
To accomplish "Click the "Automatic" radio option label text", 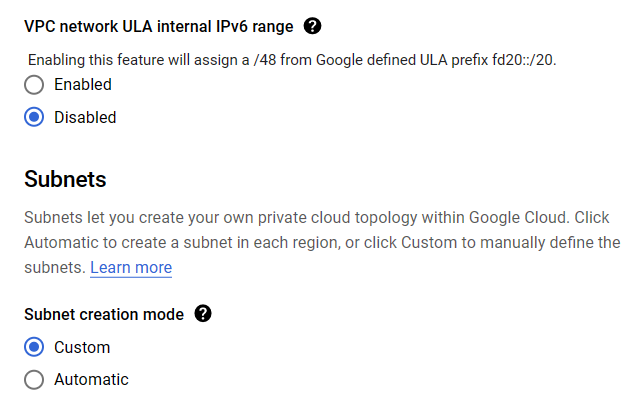I will coord(91,379).
